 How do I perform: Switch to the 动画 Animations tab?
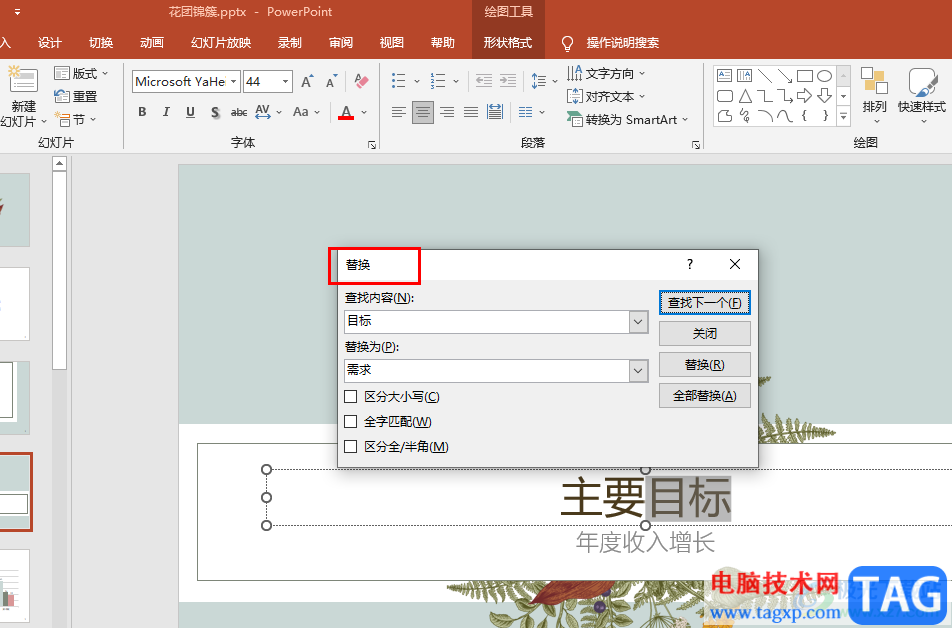tap(151, 43)
